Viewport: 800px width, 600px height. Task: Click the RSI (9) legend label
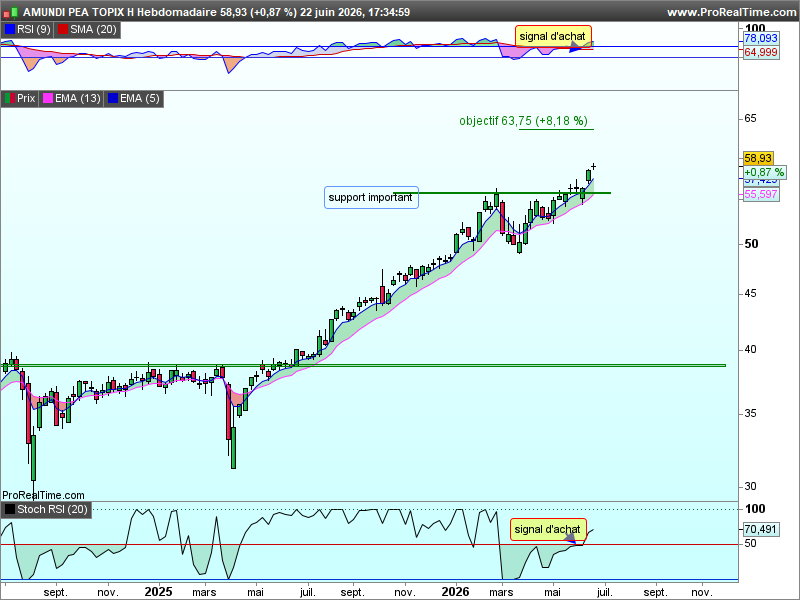click(34, 29)
